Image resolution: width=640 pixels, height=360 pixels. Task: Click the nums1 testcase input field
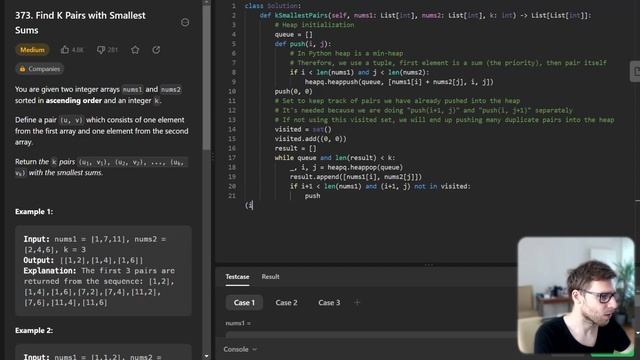coord(371,335)
